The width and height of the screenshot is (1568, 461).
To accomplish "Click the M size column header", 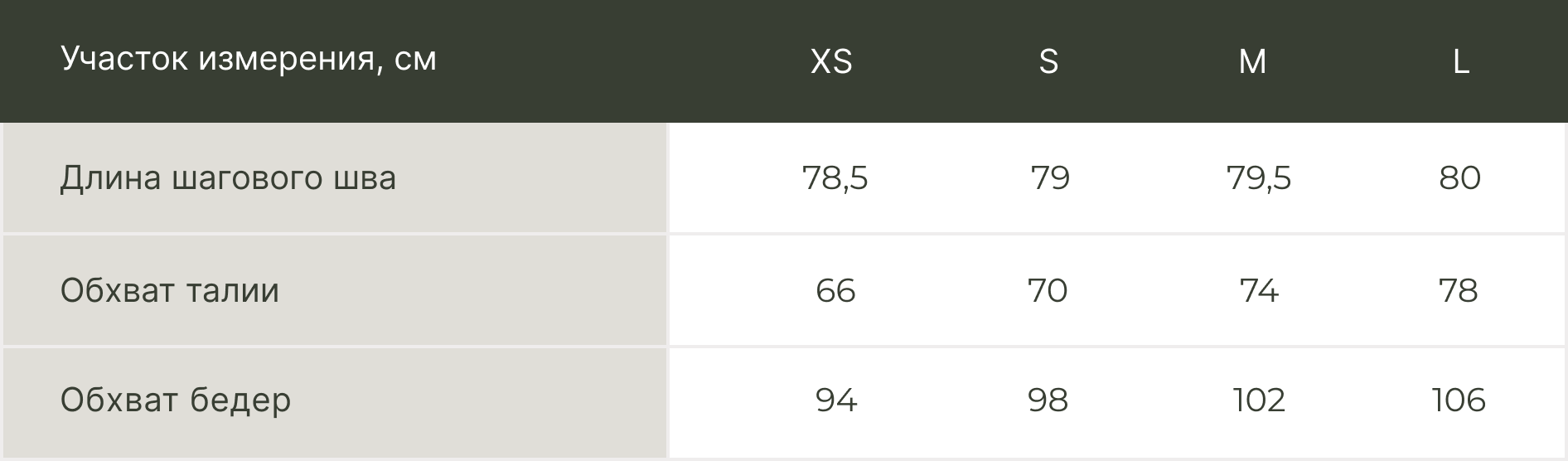I will [1252, 61].
